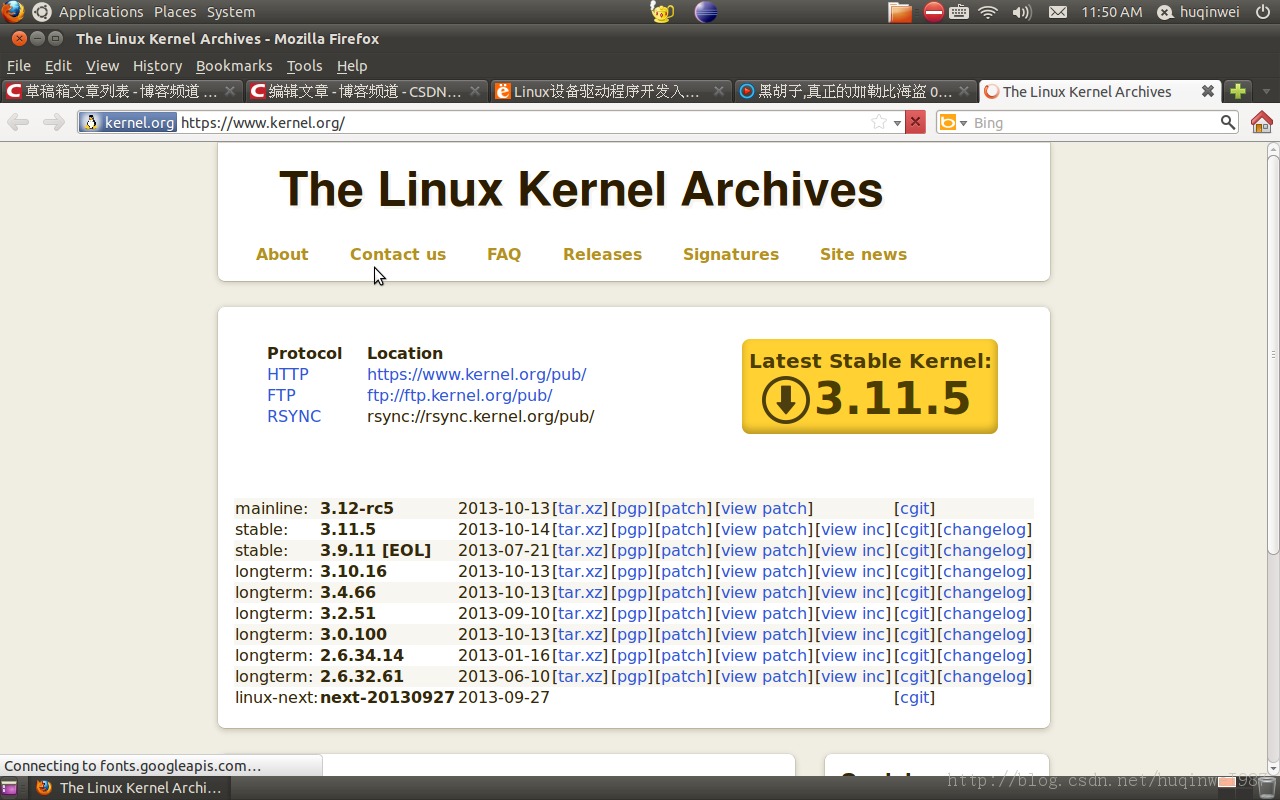Close The Linux Kernel Archives tab

[x=1208, y=91]
